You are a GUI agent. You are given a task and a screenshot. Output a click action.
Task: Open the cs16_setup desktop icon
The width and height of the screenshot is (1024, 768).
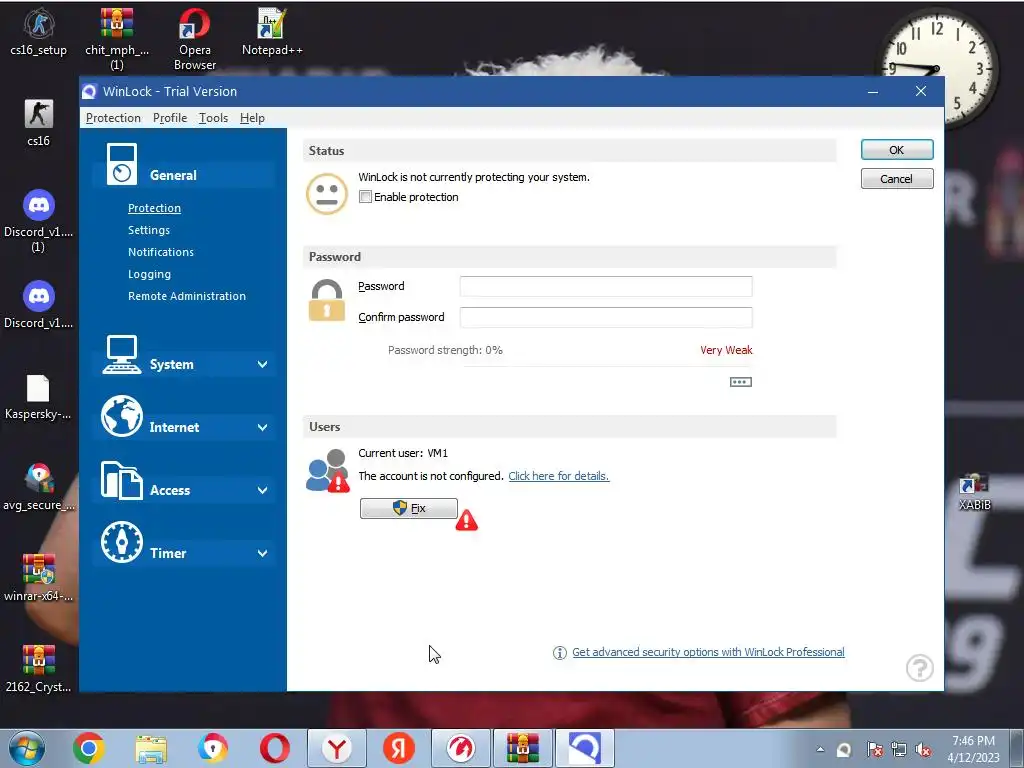pyautogui.click(x=39, y=33)
